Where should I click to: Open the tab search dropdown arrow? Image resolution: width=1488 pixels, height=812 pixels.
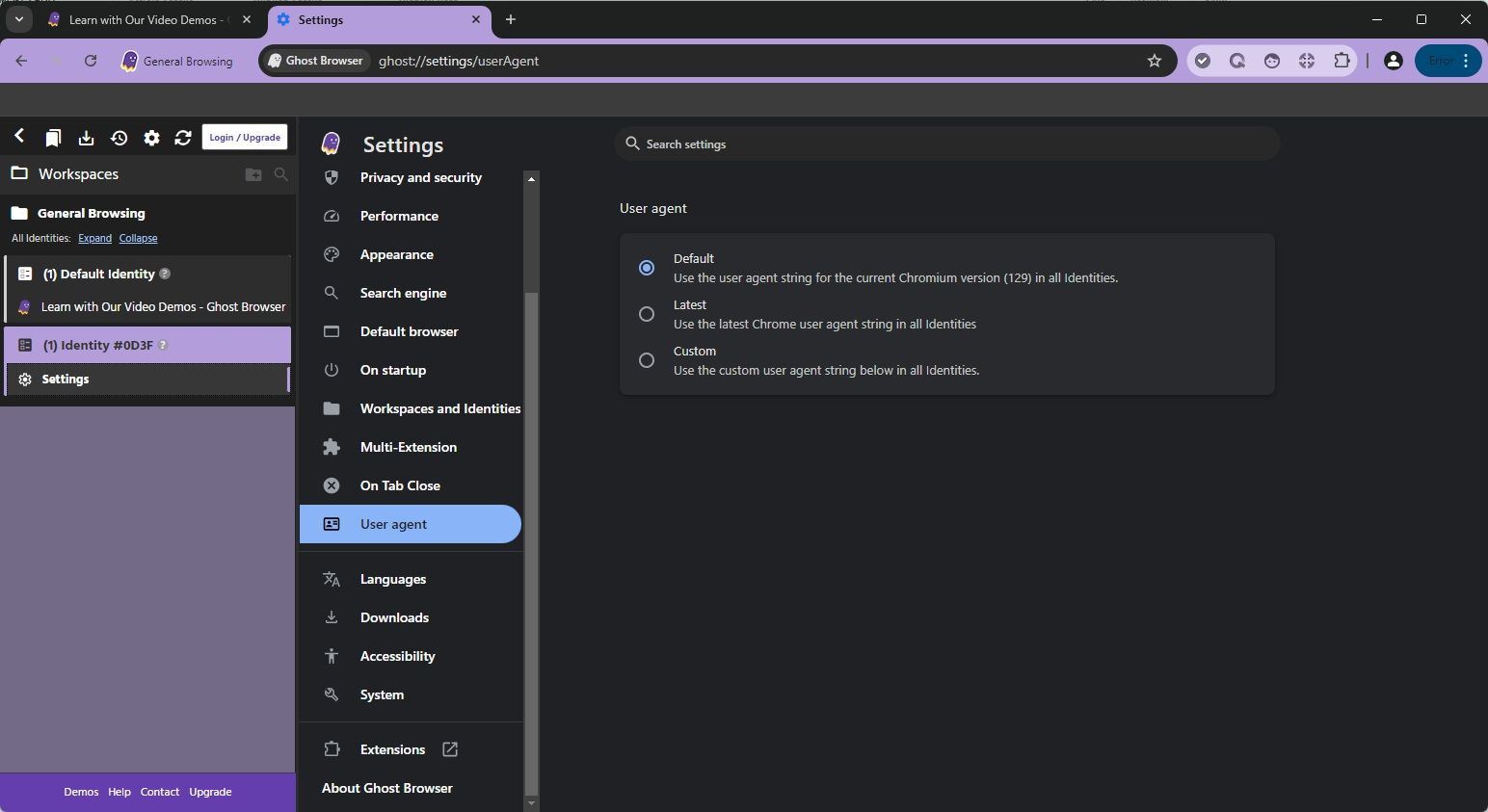click(x=18, y=19)
